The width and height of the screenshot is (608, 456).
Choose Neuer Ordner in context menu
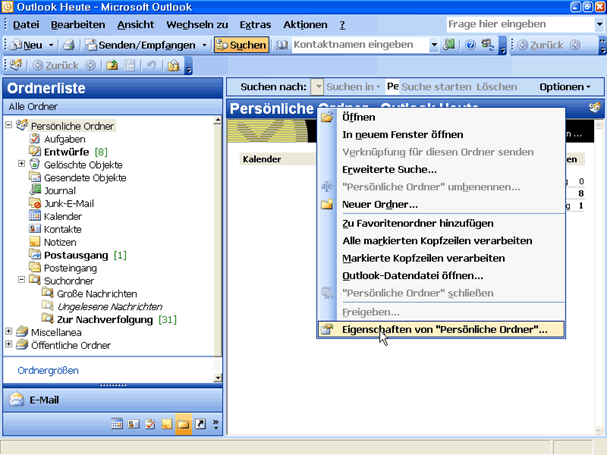point(441,204)
